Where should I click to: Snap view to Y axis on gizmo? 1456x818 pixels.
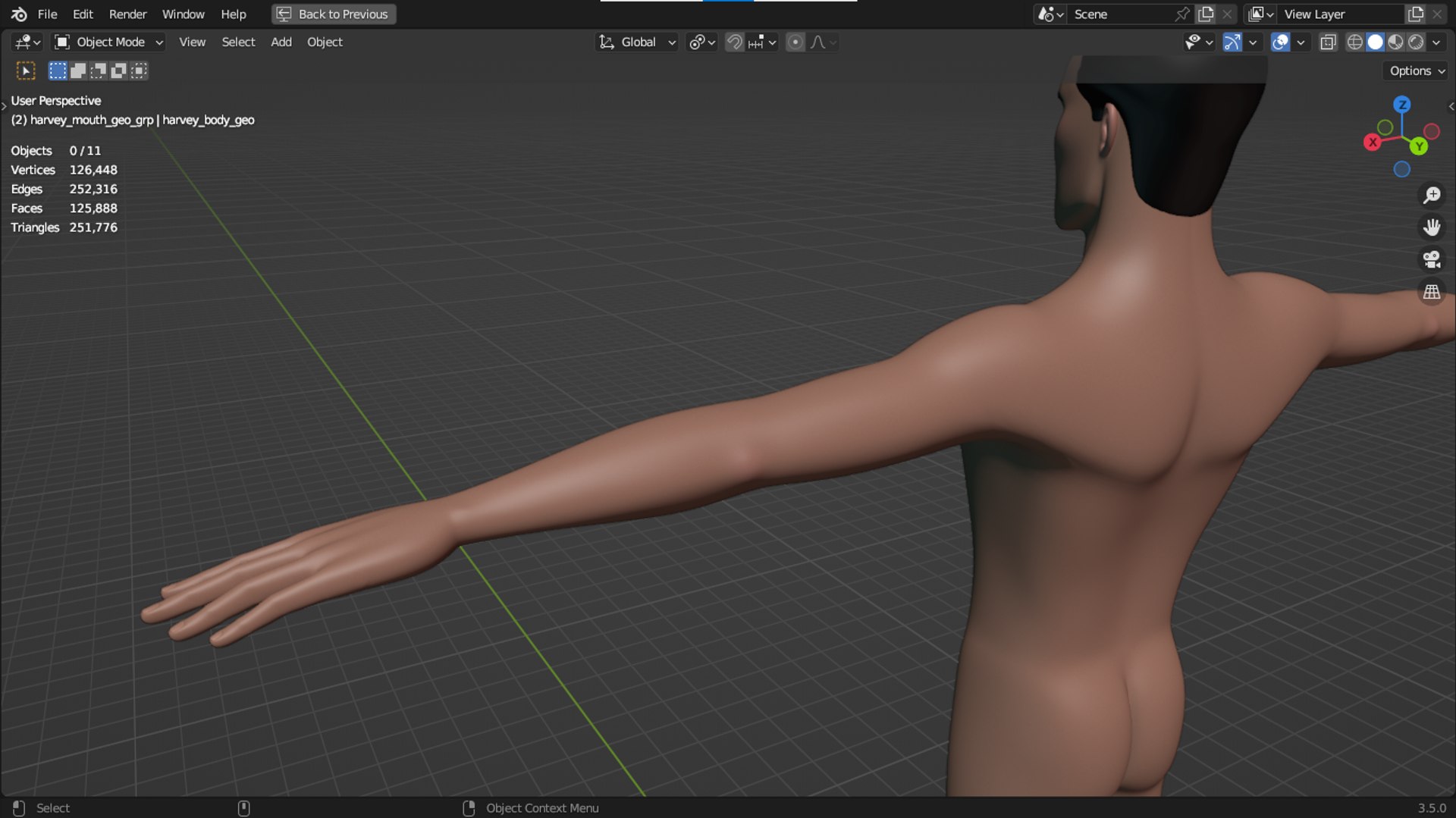(x=1419, y=146)
